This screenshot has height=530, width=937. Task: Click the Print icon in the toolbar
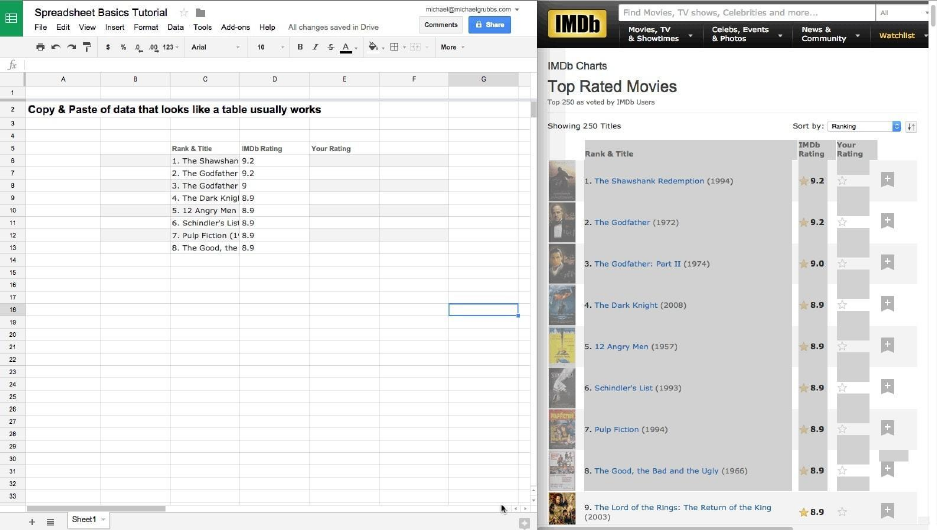click(40, 47)
